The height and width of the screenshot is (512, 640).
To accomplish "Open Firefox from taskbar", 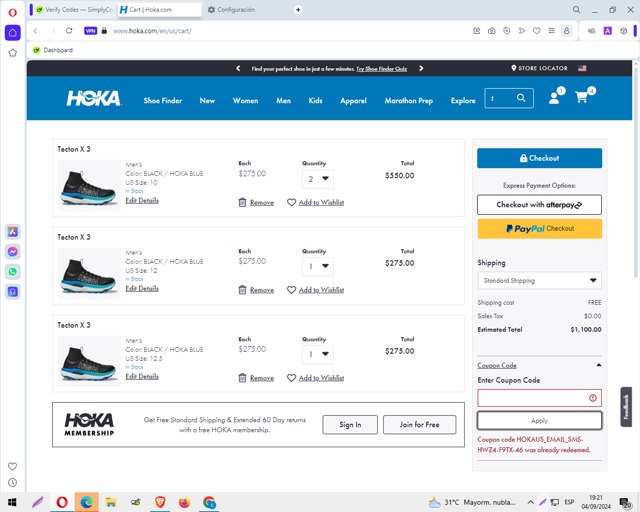I will [x=184, y=502].
